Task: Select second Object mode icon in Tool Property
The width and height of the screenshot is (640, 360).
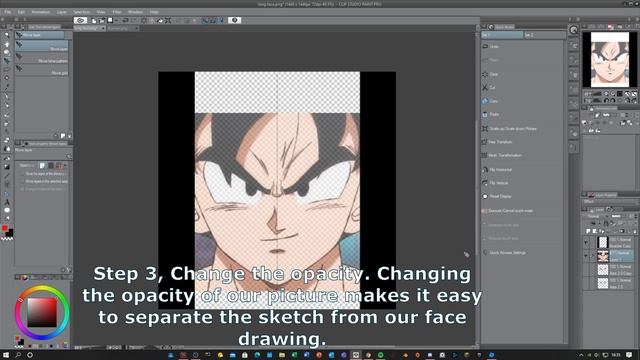Action: [51, 165]
